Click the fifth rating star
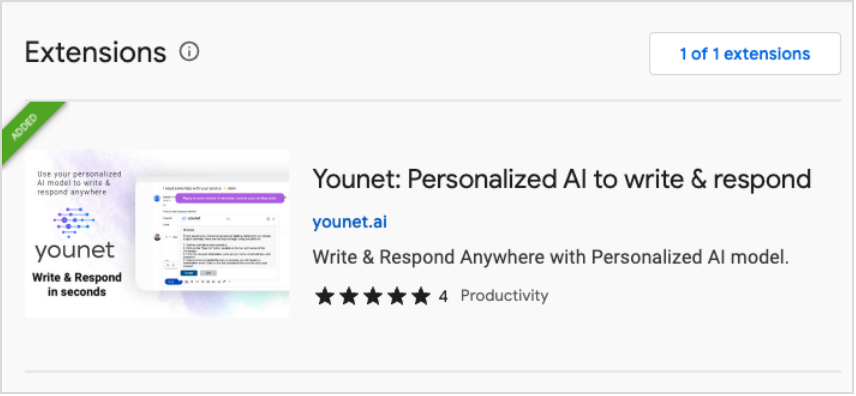Image resolution: width=856 pixels, height=396 pixels. [421, 296]
